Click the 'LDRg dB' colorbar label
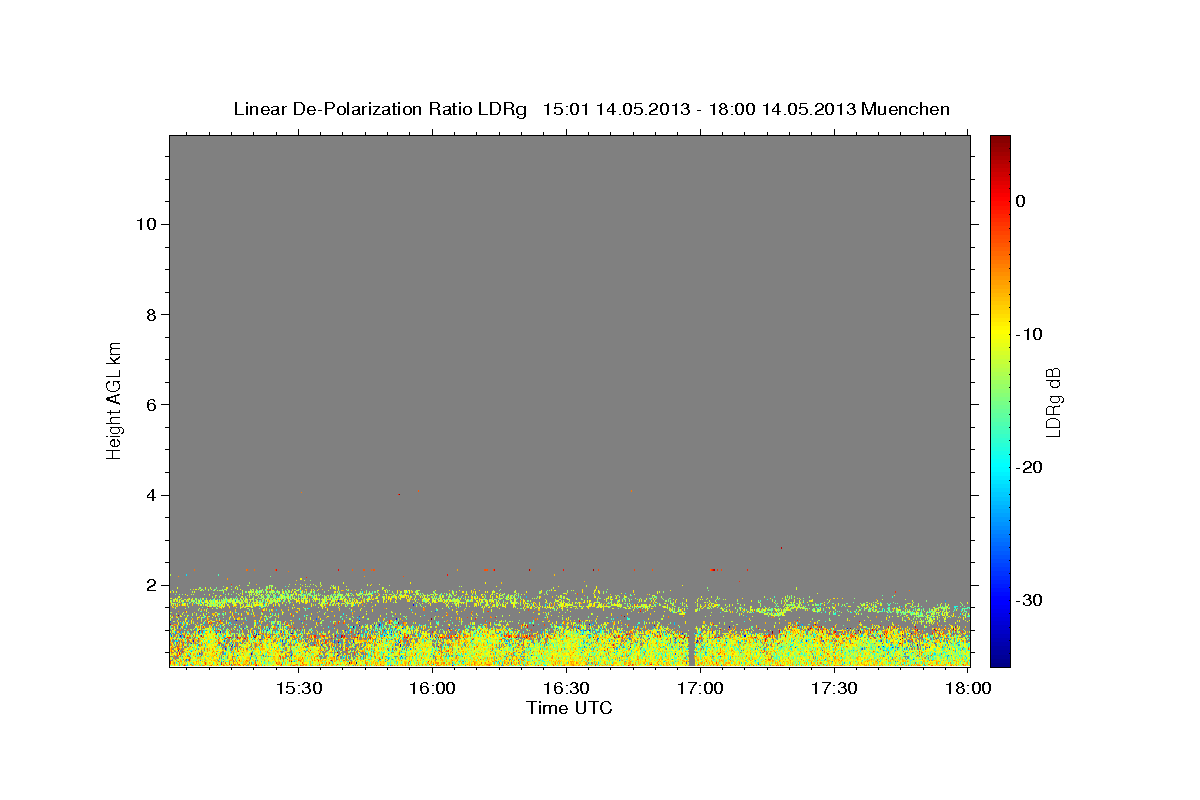 coord(1053,402)
